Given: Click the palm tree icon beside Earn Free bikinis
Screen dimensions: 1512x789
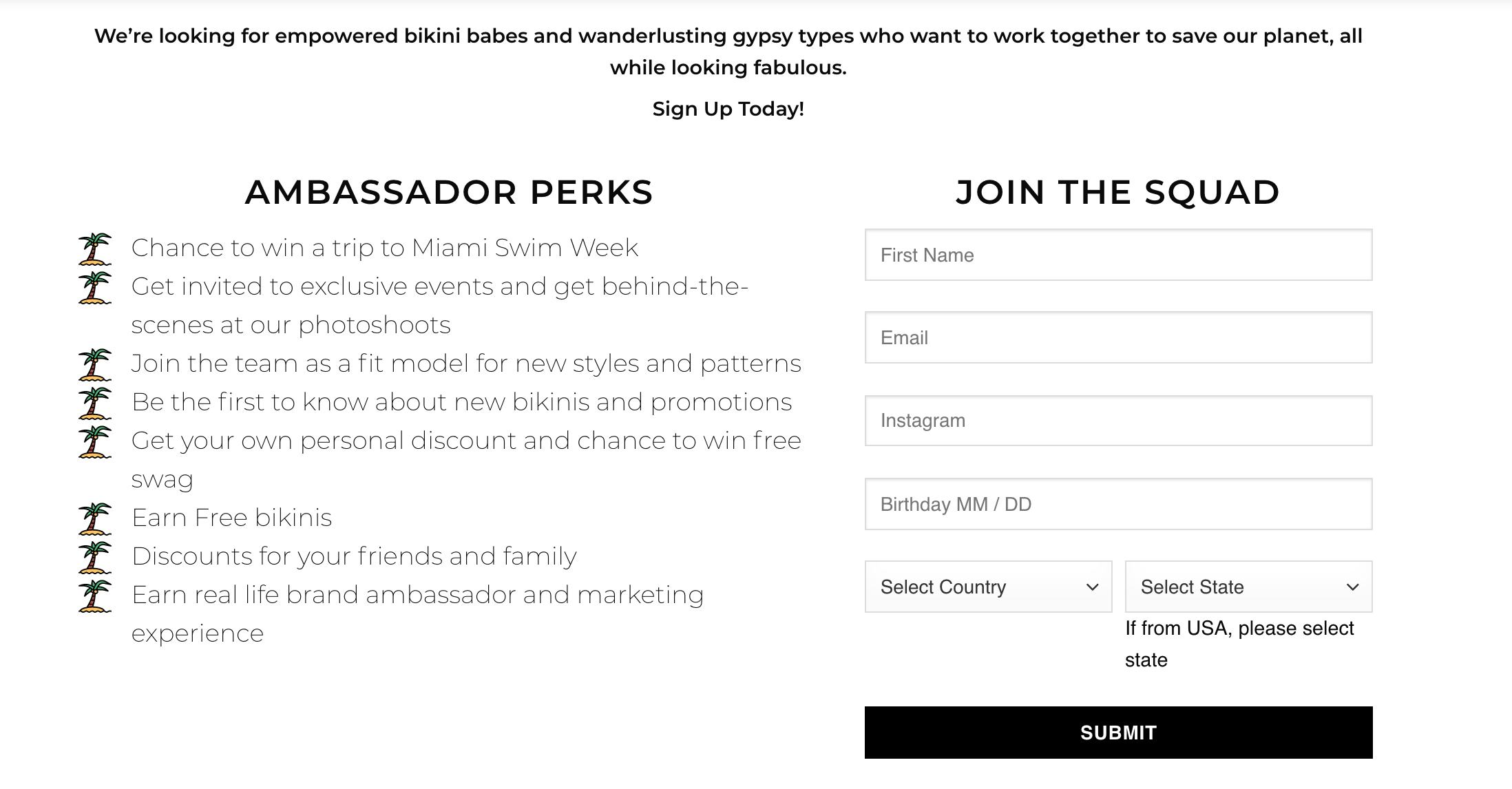Looking at the screenshot, I should point(96,518).
